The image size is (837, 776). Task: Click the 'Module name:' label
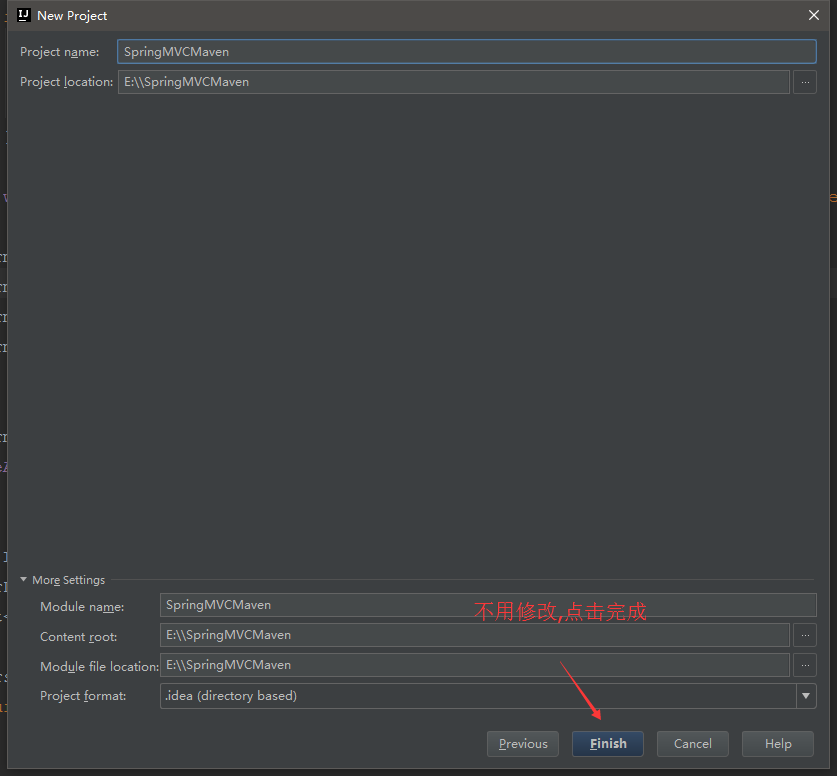(82, 607)
